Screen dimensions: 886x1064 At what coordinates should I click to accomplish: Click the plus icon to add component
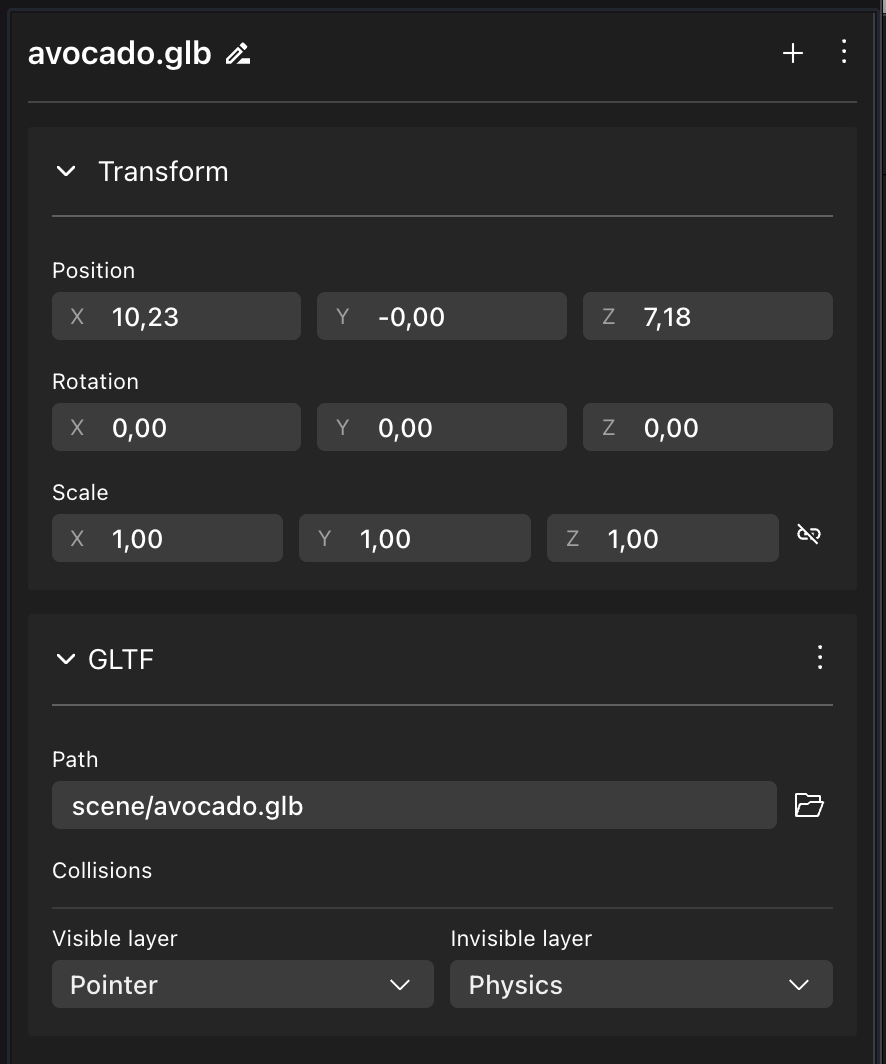pyautogui.click(x=793, y=53)
